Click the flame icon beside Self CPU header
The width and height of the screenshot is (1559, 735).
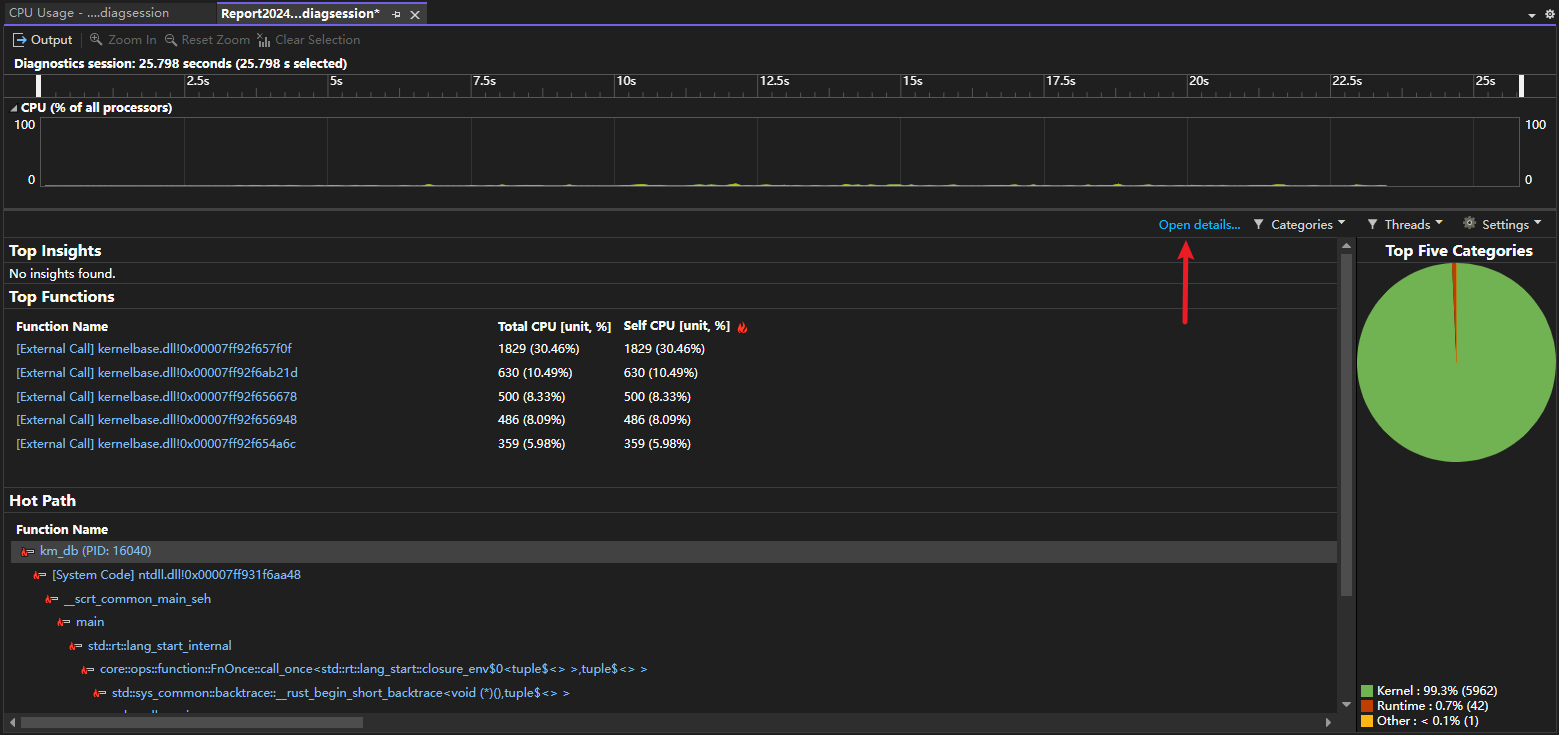pyautogui.click(x=742, y=327)
